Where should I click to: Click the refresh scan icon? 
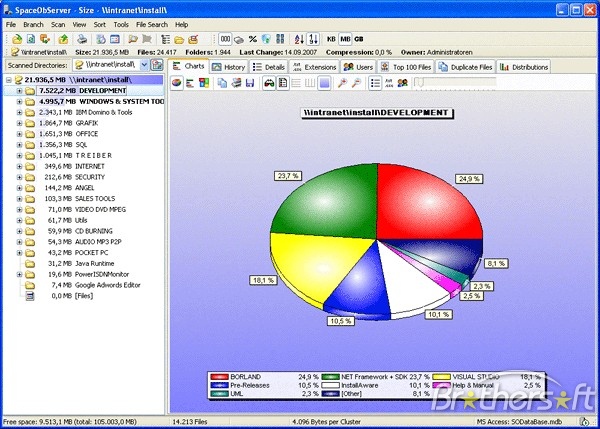31,39
